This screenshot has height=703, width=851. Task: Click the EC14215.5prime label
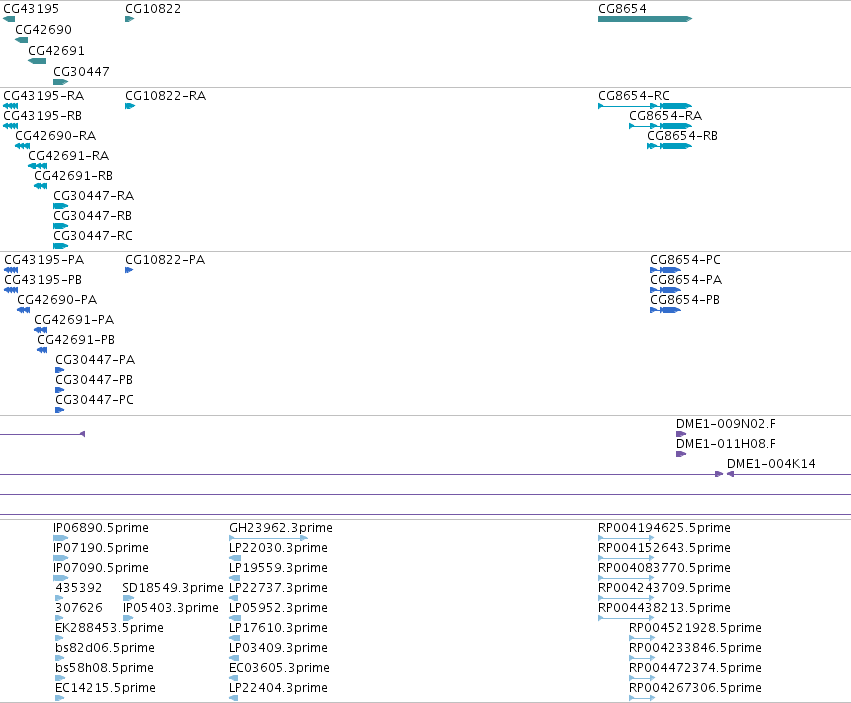pos(106,688)
